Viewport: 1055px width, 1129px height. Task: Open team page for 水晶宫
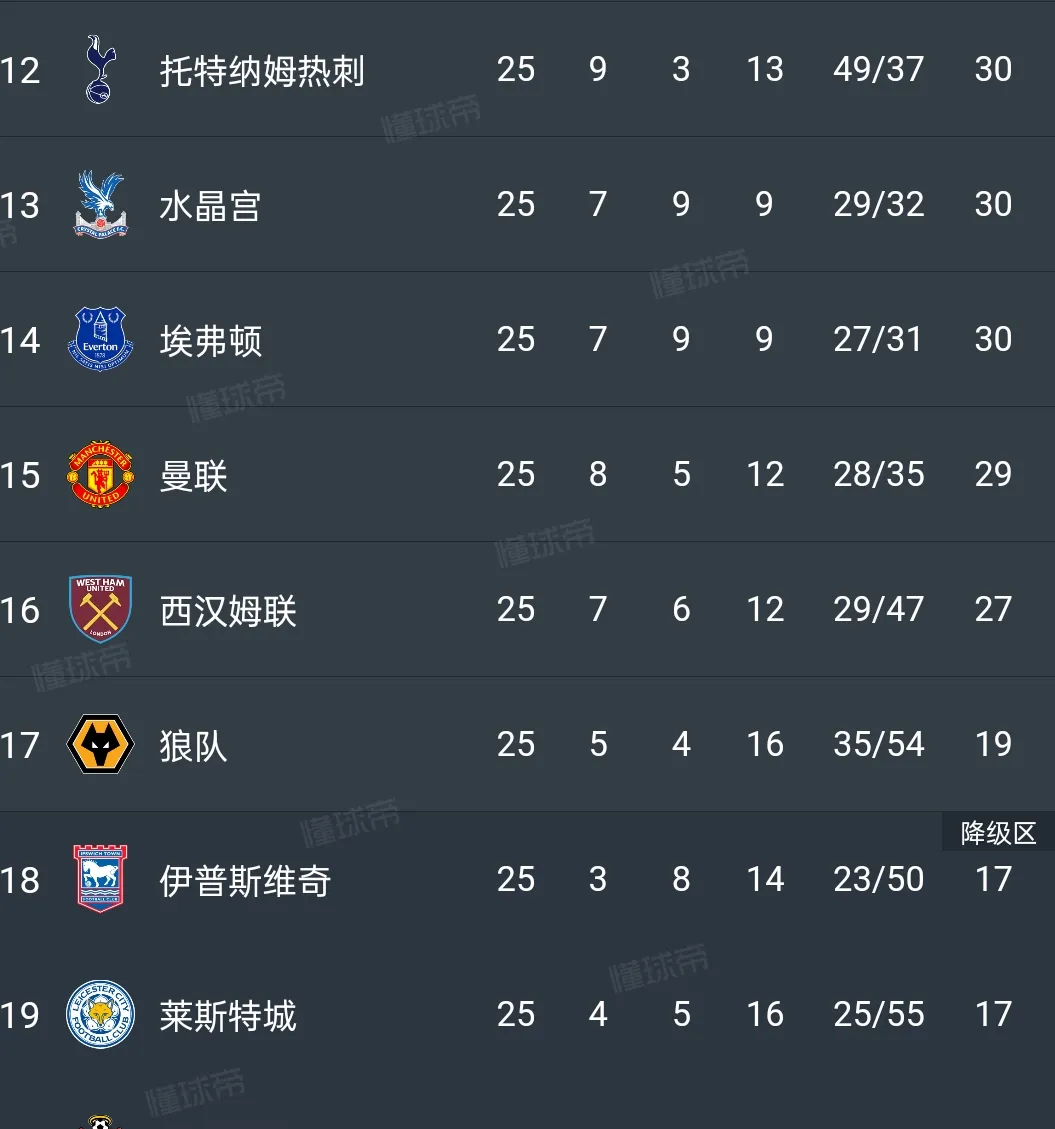(210, 206)
